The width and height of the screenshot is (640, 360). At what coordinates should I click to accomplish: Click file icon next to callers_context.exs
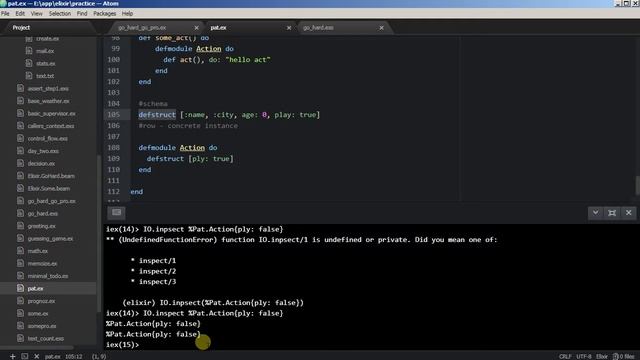coord(20,126)
